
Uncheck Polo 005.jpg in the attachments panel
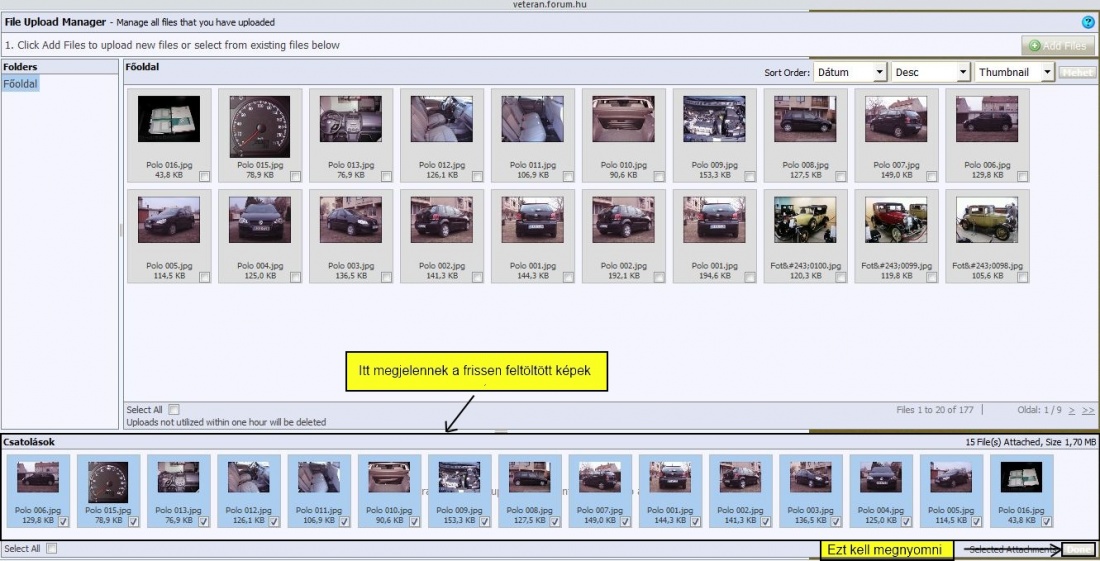(x=975, y=521)
